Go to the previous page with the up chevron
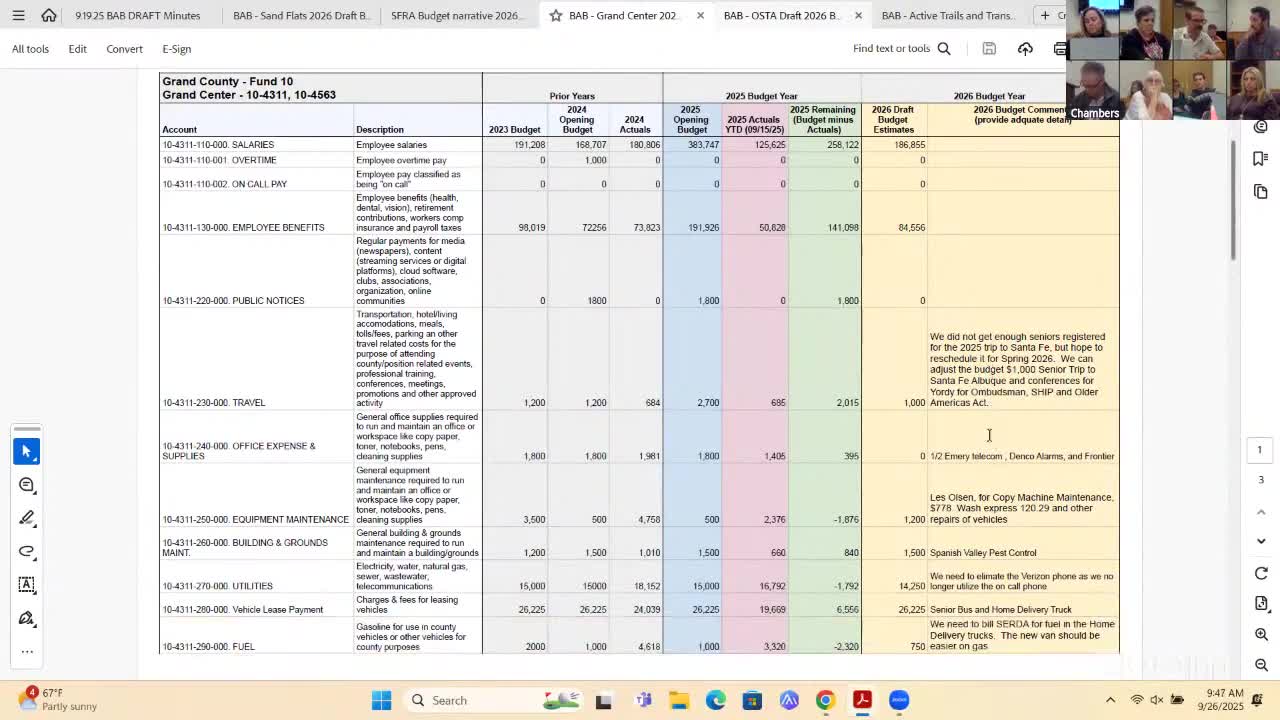This screenshot has width=1280, height=720. pos(1261,511)
